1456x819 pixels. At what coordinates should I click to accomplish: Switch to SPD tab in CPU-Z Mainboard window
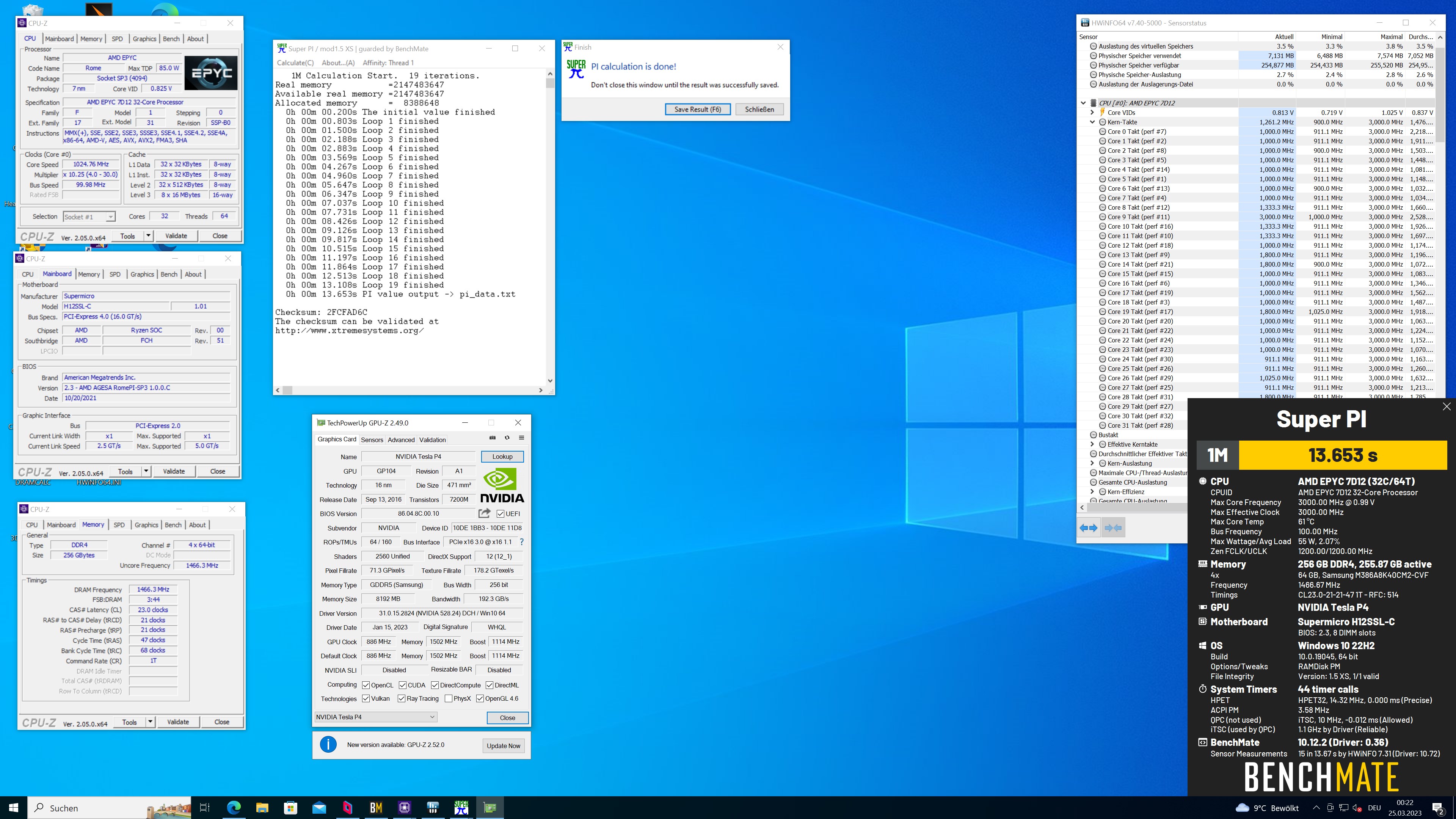pyautogui.click(x=115, y=274)
